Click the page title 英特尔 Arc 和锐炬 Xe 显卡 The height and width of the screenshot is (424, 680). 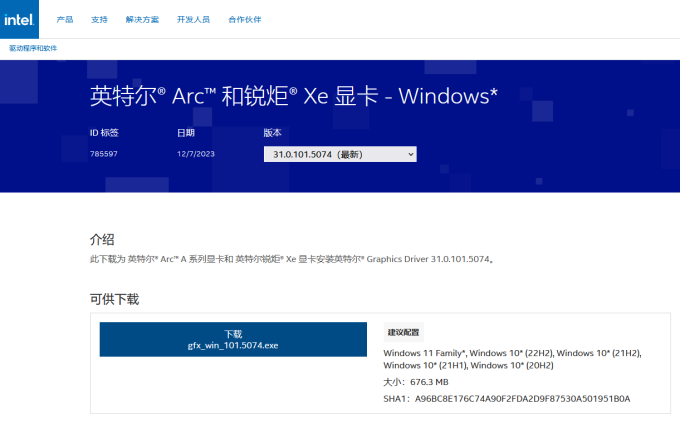pyautogui.click(x=294, y=96)
